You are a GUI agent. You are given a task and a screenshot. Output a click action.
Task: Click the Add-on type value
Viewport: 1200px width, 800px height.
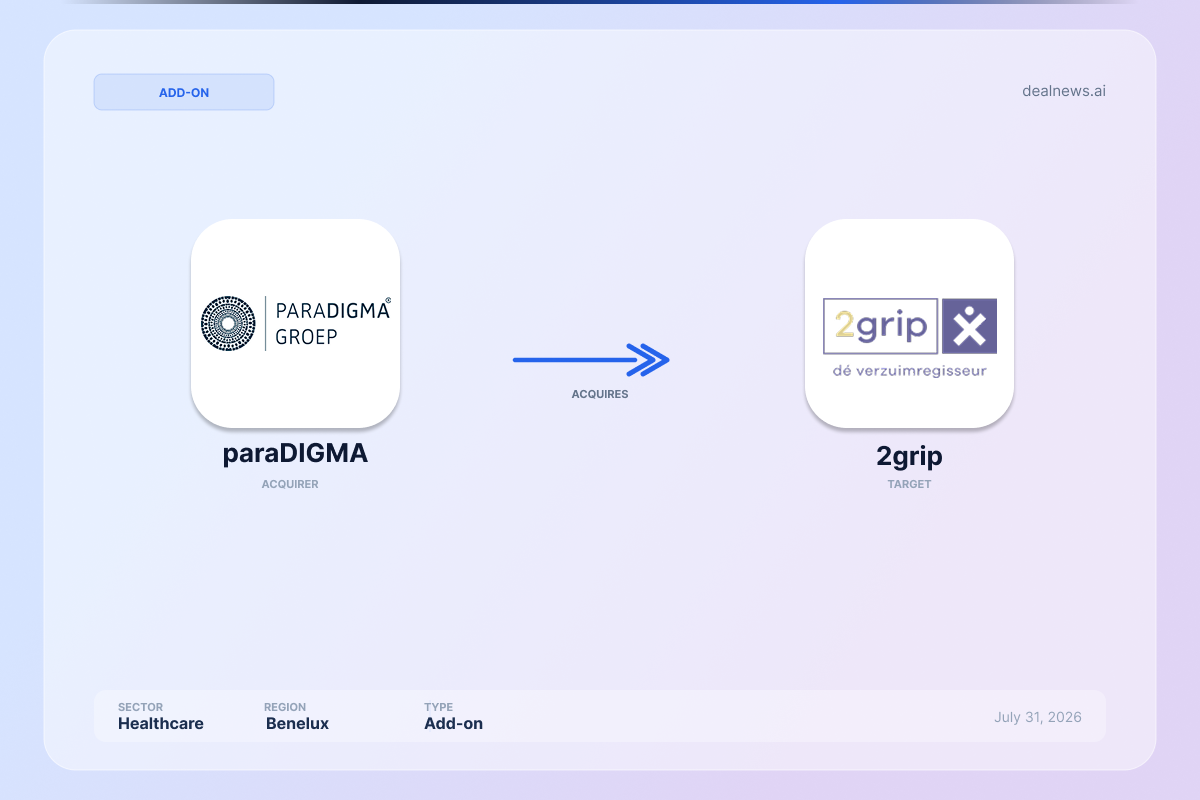[453, 723]
